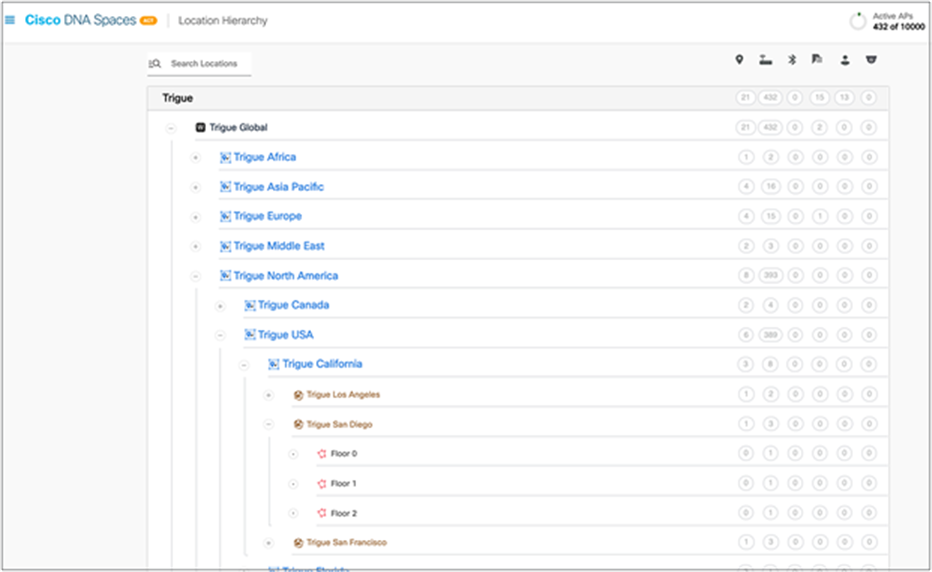Click the building icon beside Trigue Los Angeles
Image resolution: width=932 pixels, height=572 pixels.
click(x=298, y=395)
